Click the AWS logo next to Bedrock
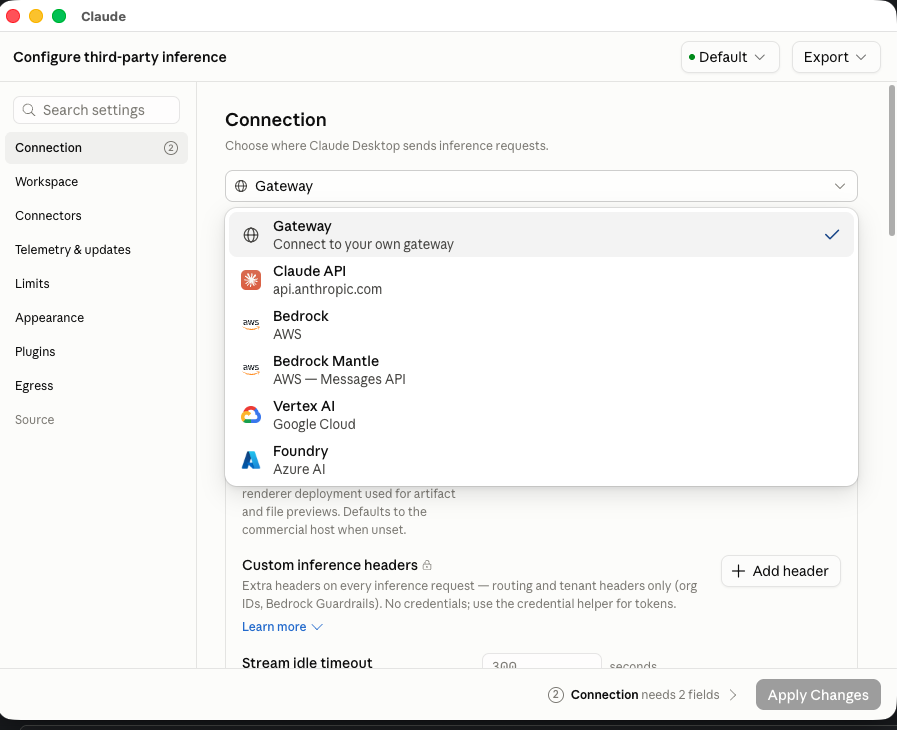The width and height of the screenshot is (897, 730). coord(251,324)
